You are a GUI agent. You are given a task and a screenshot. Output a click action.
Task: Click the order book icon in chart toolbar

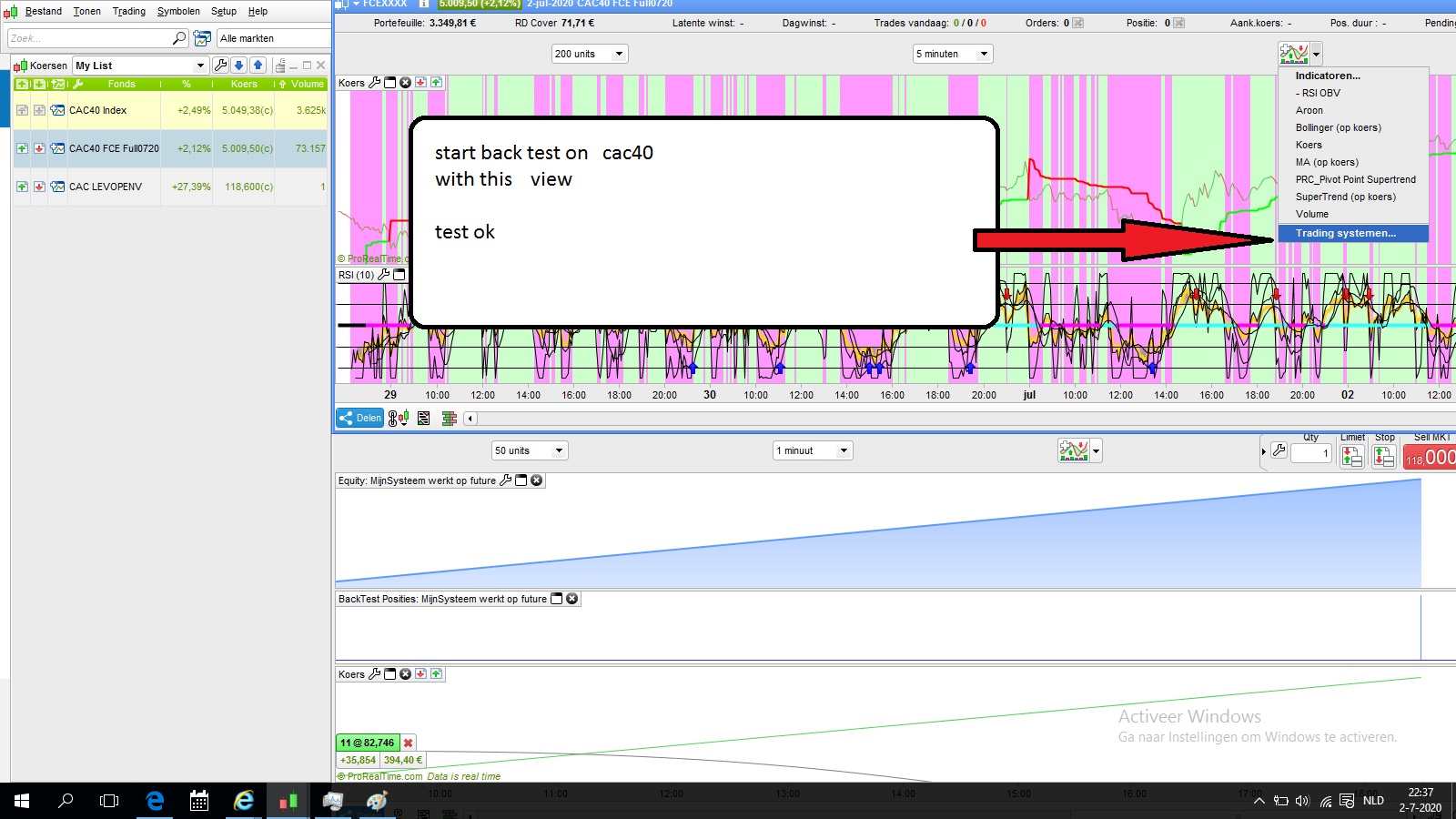(x=449, y=418)
